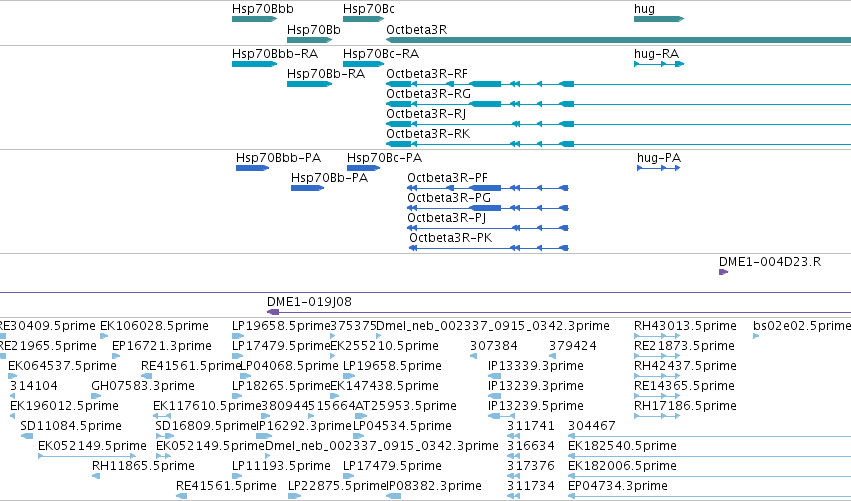
Task: Click the RH17186.5prime EST label
Action: point(685,406)
